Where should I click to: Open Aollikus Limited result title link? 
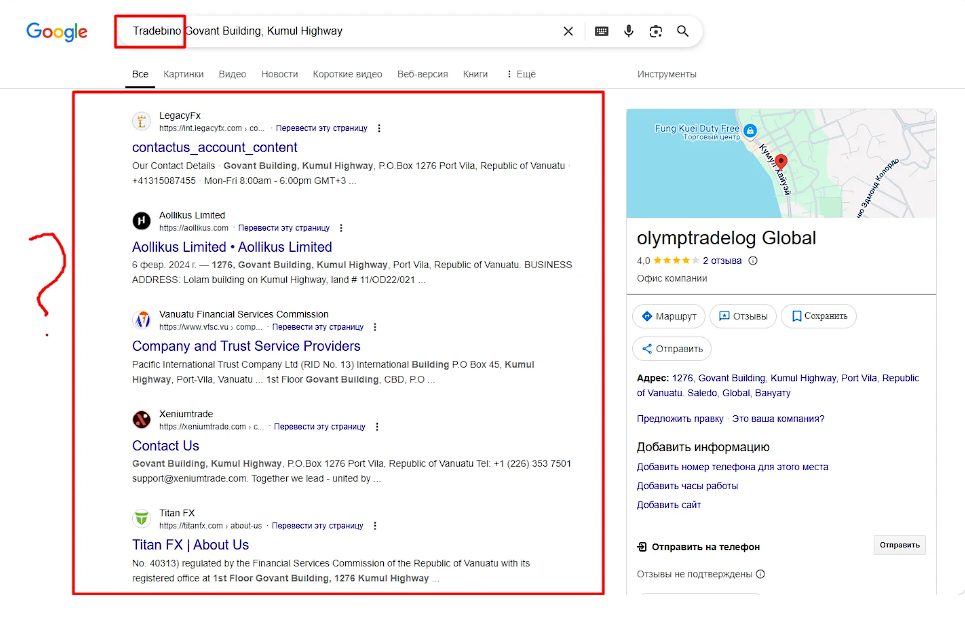point(232,247)
